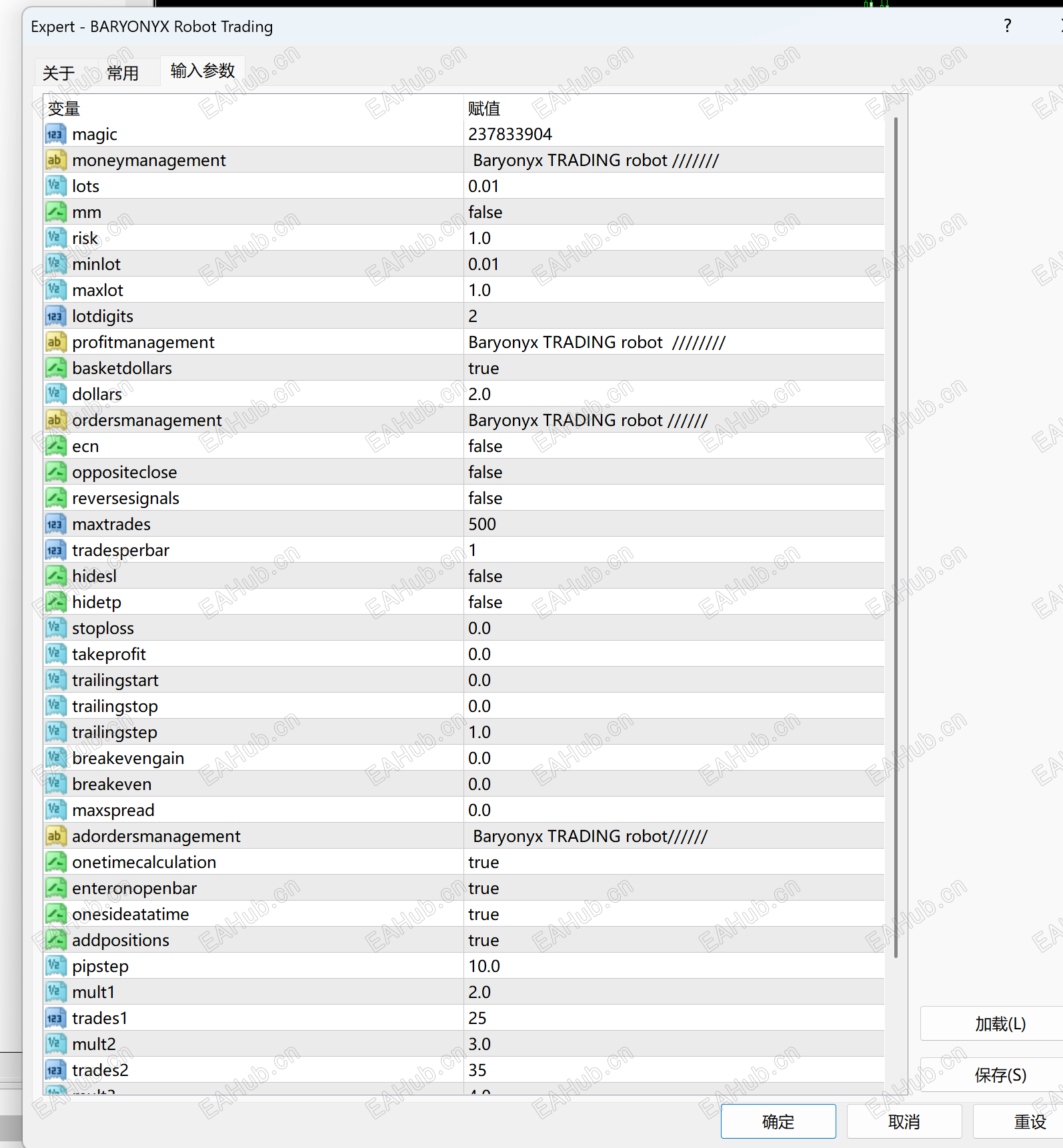Viewport: 1063px width, 1148px height.
Task: Click the integer icon beside trades1
Action: pos(55,1018)
